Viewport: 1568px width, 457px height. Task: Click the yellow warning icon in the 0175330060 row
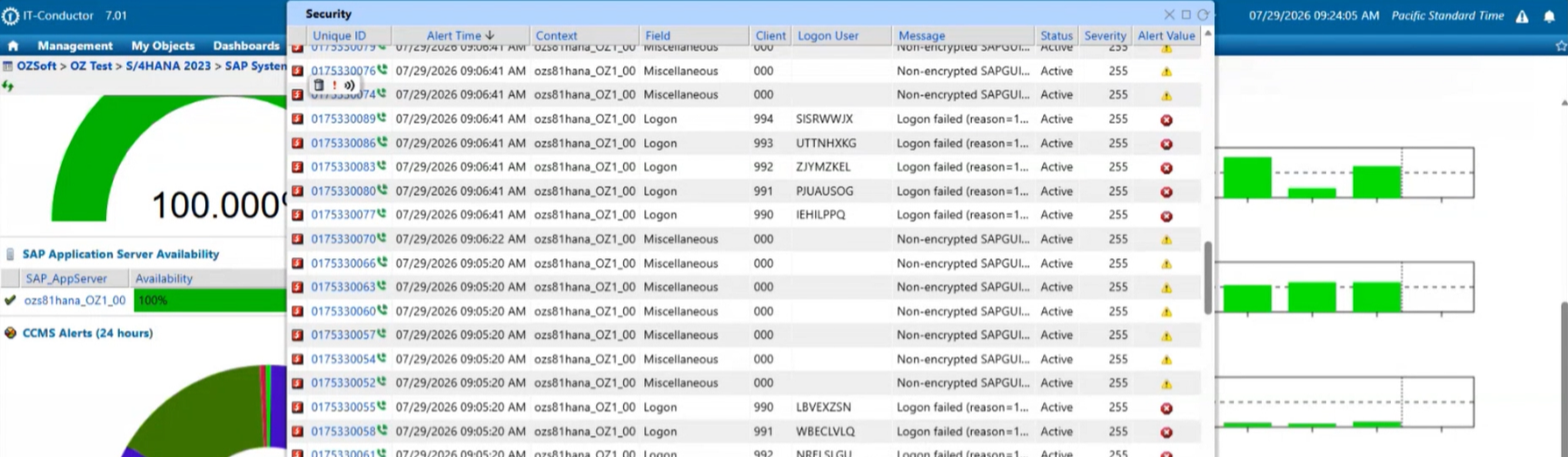[1166, 312]
